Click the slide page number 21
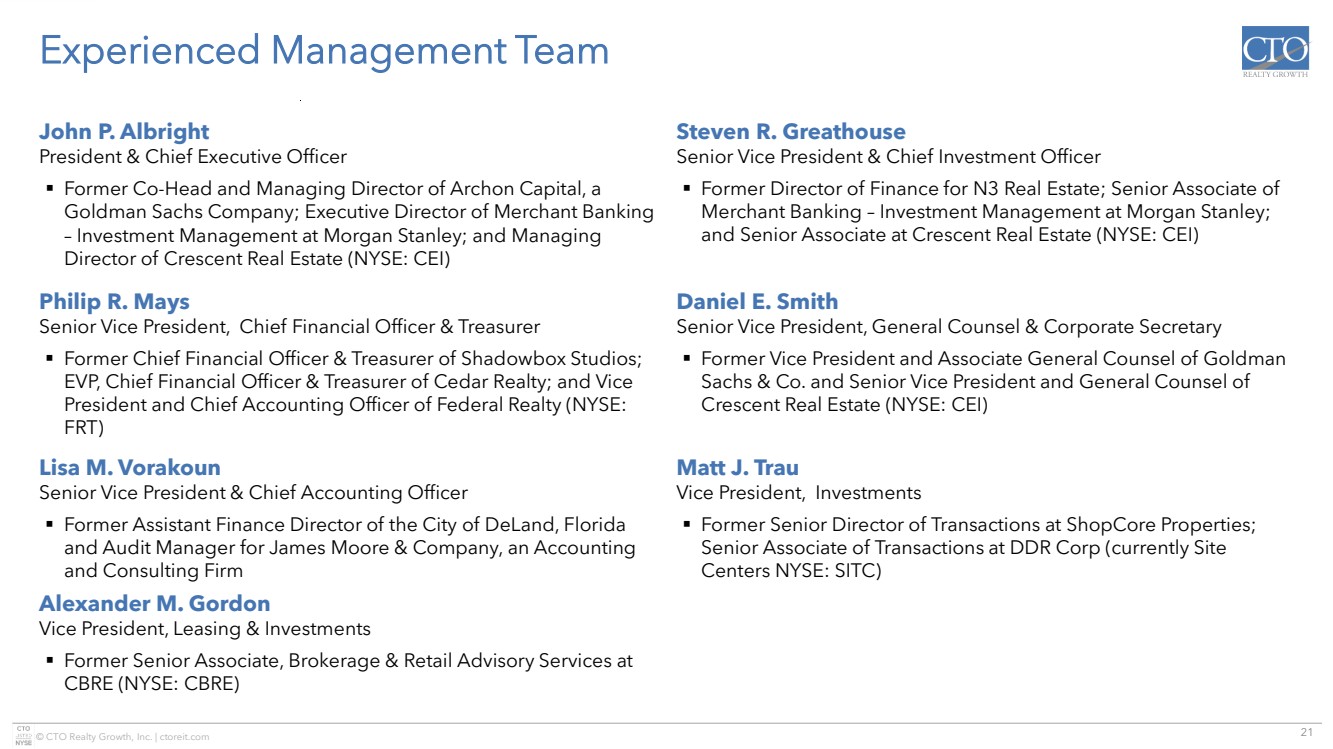Screen dimensions: 1333x749 [x=1306, y=733]
